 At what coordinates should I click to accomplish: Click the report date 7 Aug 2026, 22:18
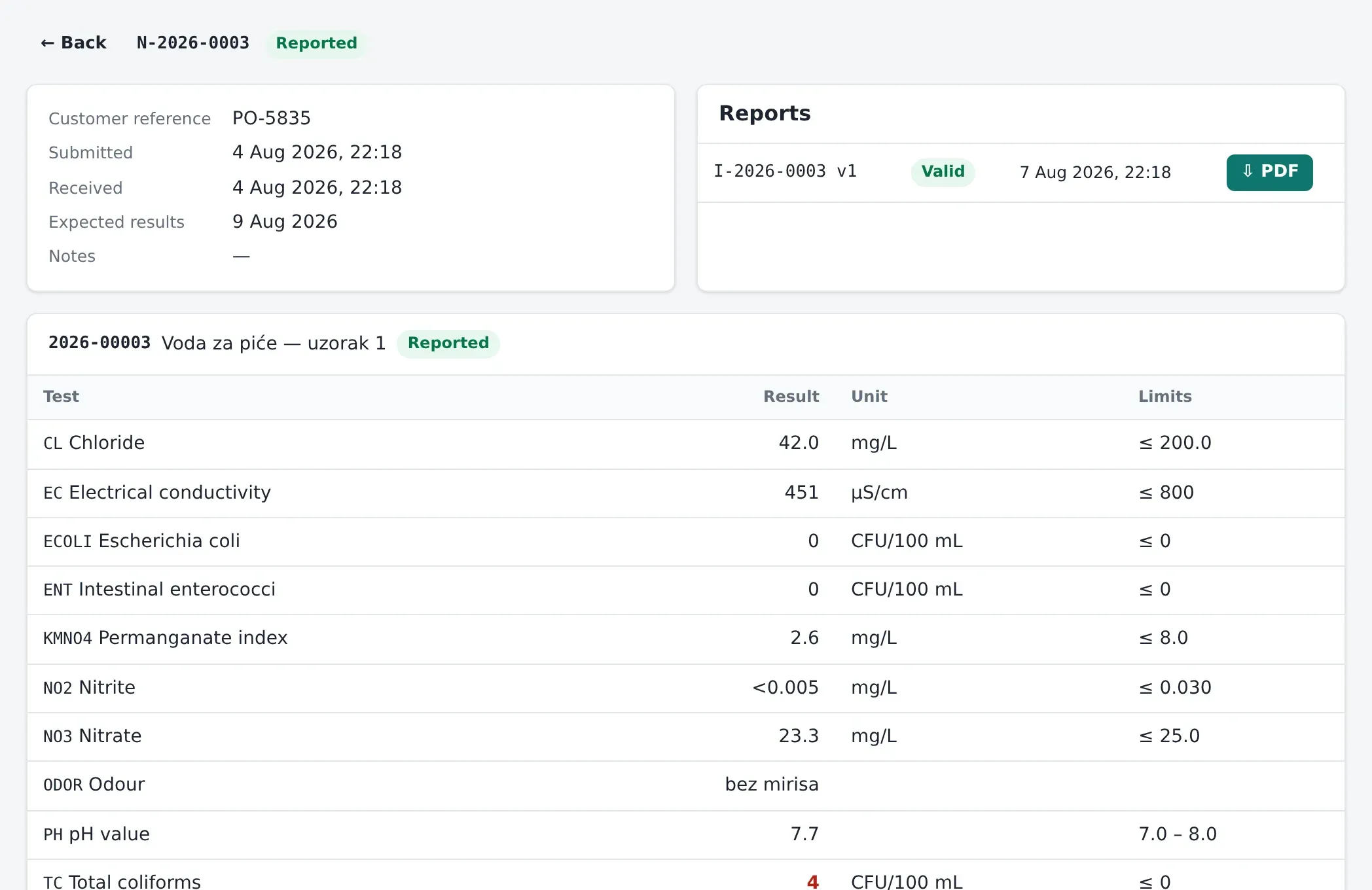pyautogui.click(x=1095, y=172)
